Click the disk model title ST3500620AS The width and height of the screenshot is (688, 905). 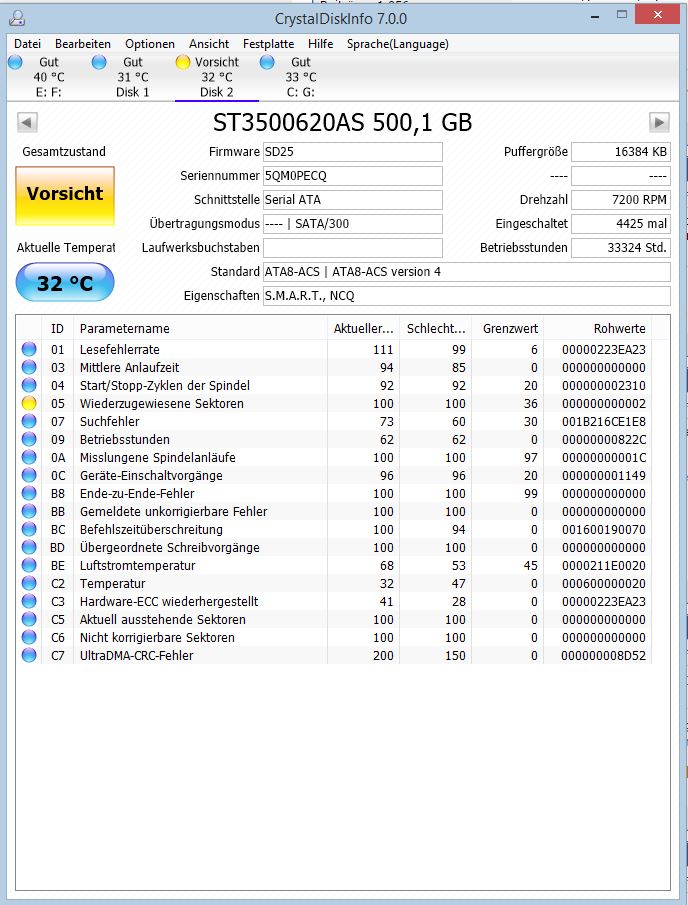click(x=342, y=122)
